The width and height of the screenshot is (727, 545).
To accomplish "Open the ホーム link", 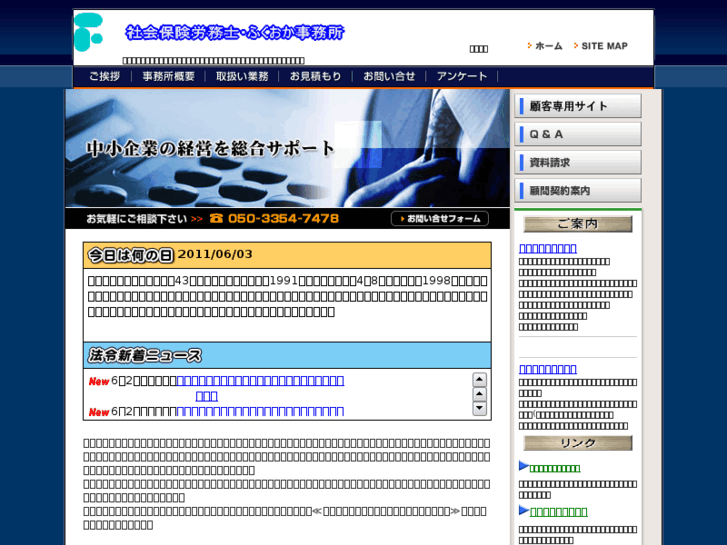I will (x=548, y=46).
